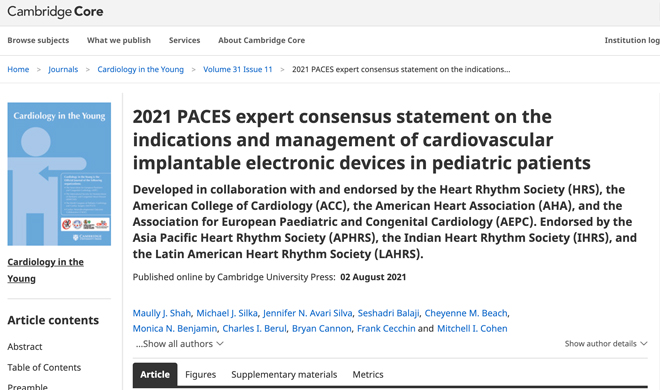
Task: Open Browse subjects menu
Action: coord(38,40)
